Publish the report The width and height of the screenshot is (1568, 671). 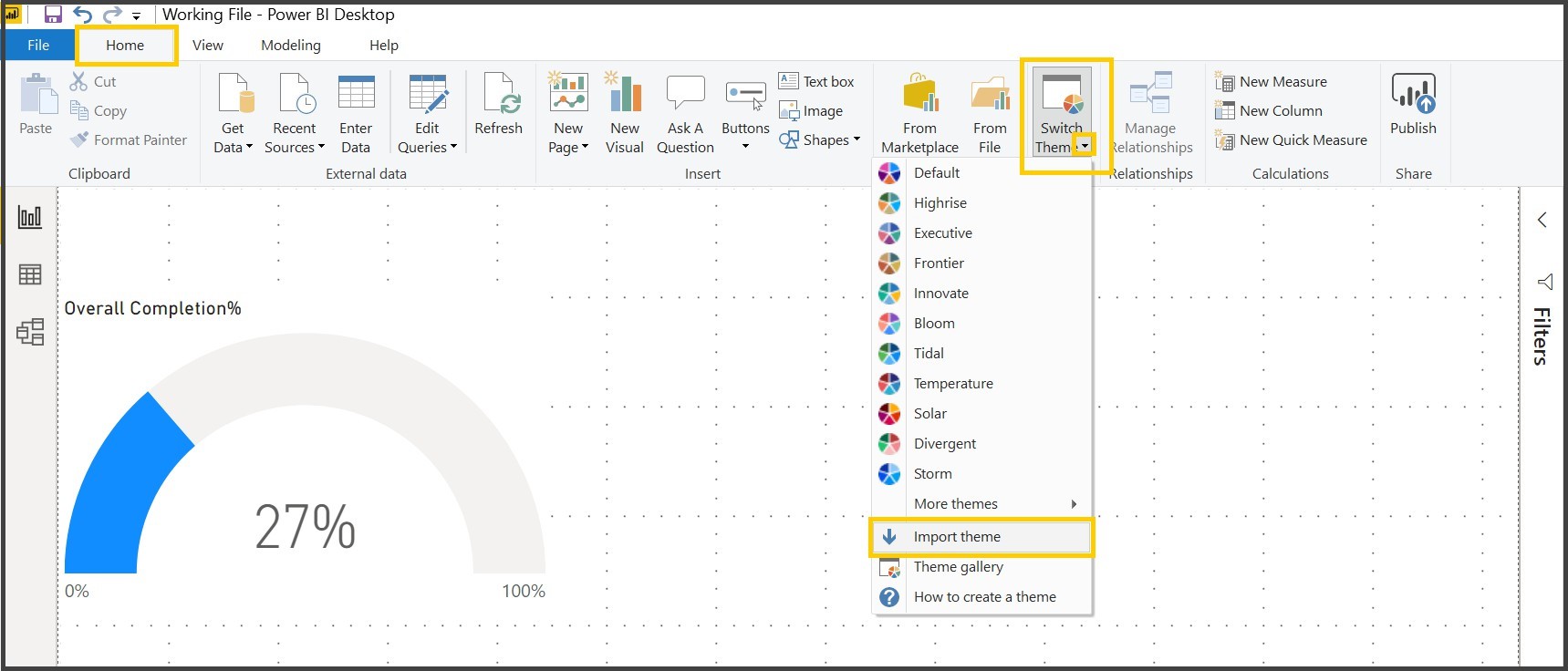point(1413,104)
